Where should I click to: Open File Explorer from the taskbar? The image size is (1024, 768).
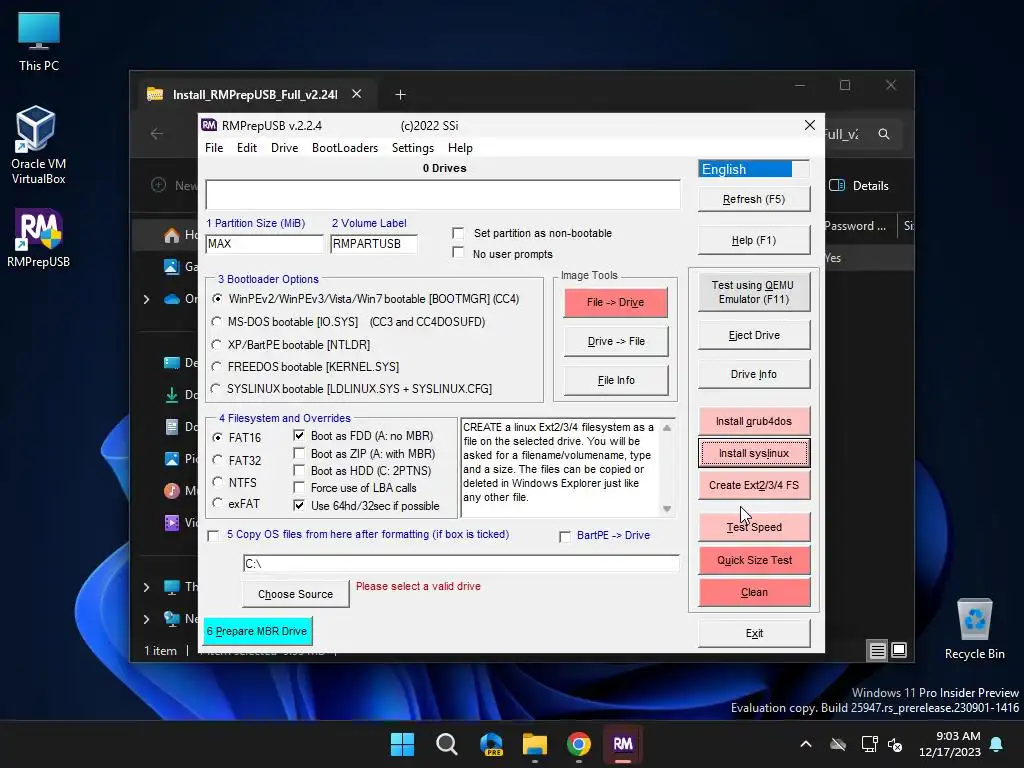[535, 744]
